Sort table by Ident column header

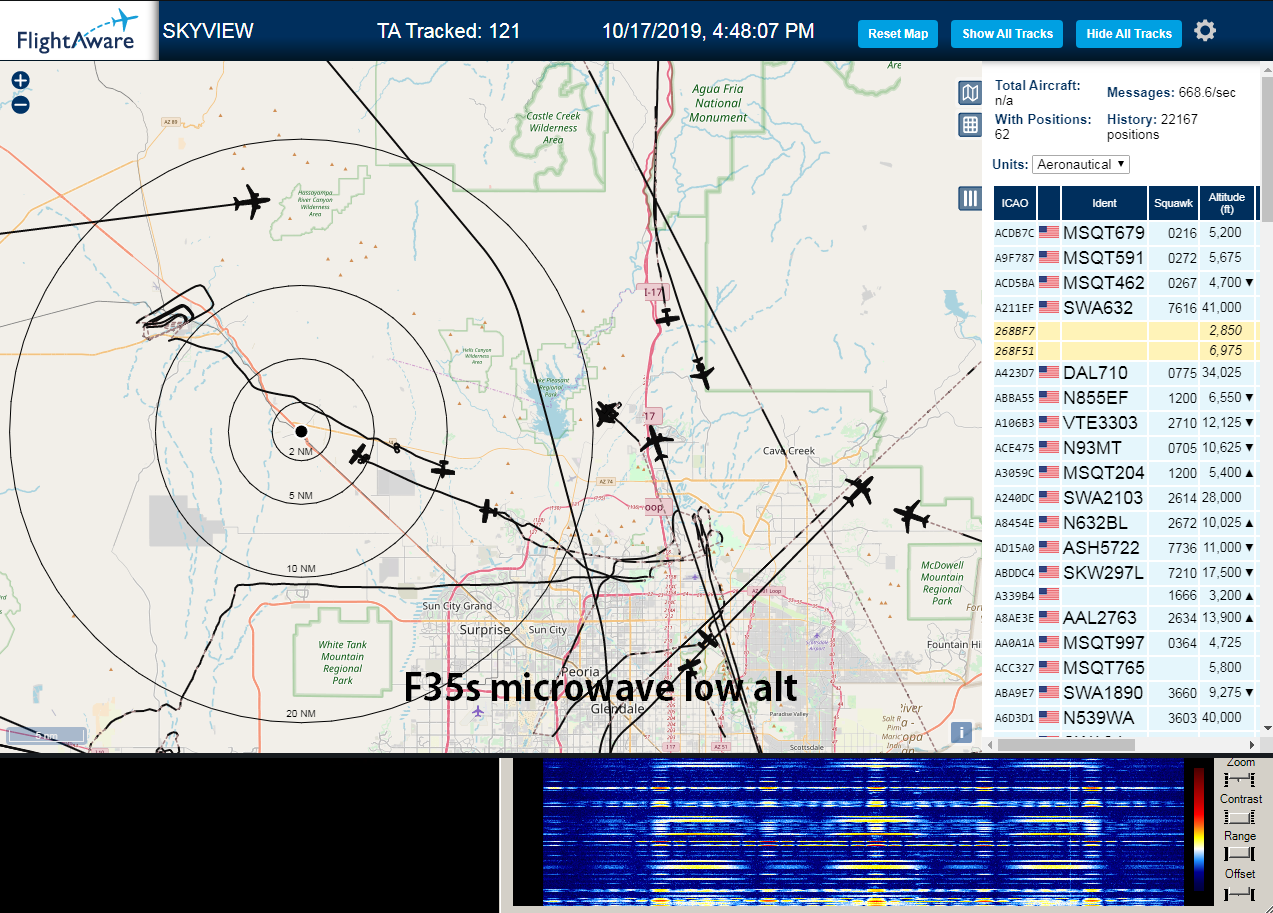tap(1104, 203)
